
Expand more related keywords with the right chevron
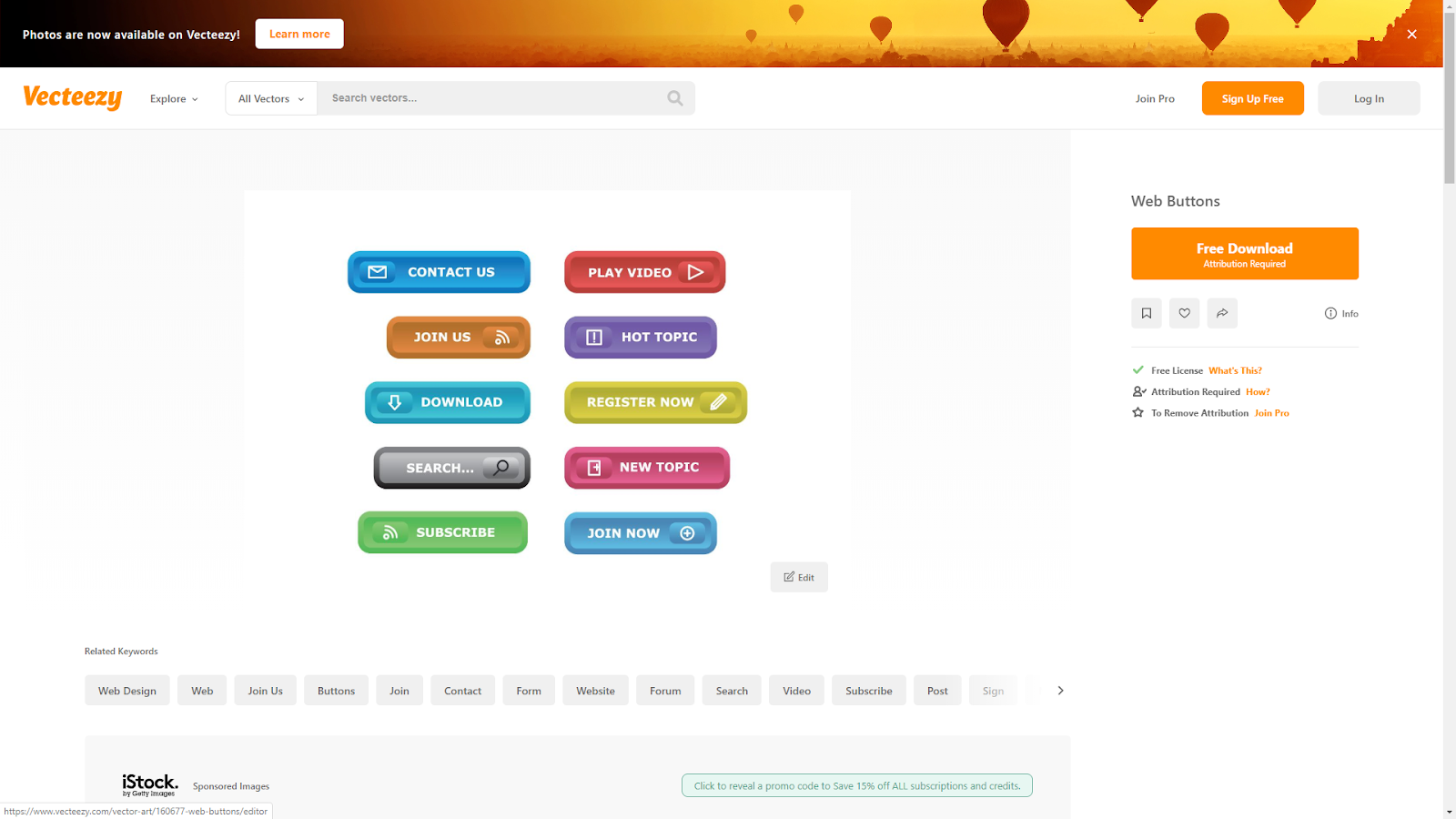pos(1060,690)
